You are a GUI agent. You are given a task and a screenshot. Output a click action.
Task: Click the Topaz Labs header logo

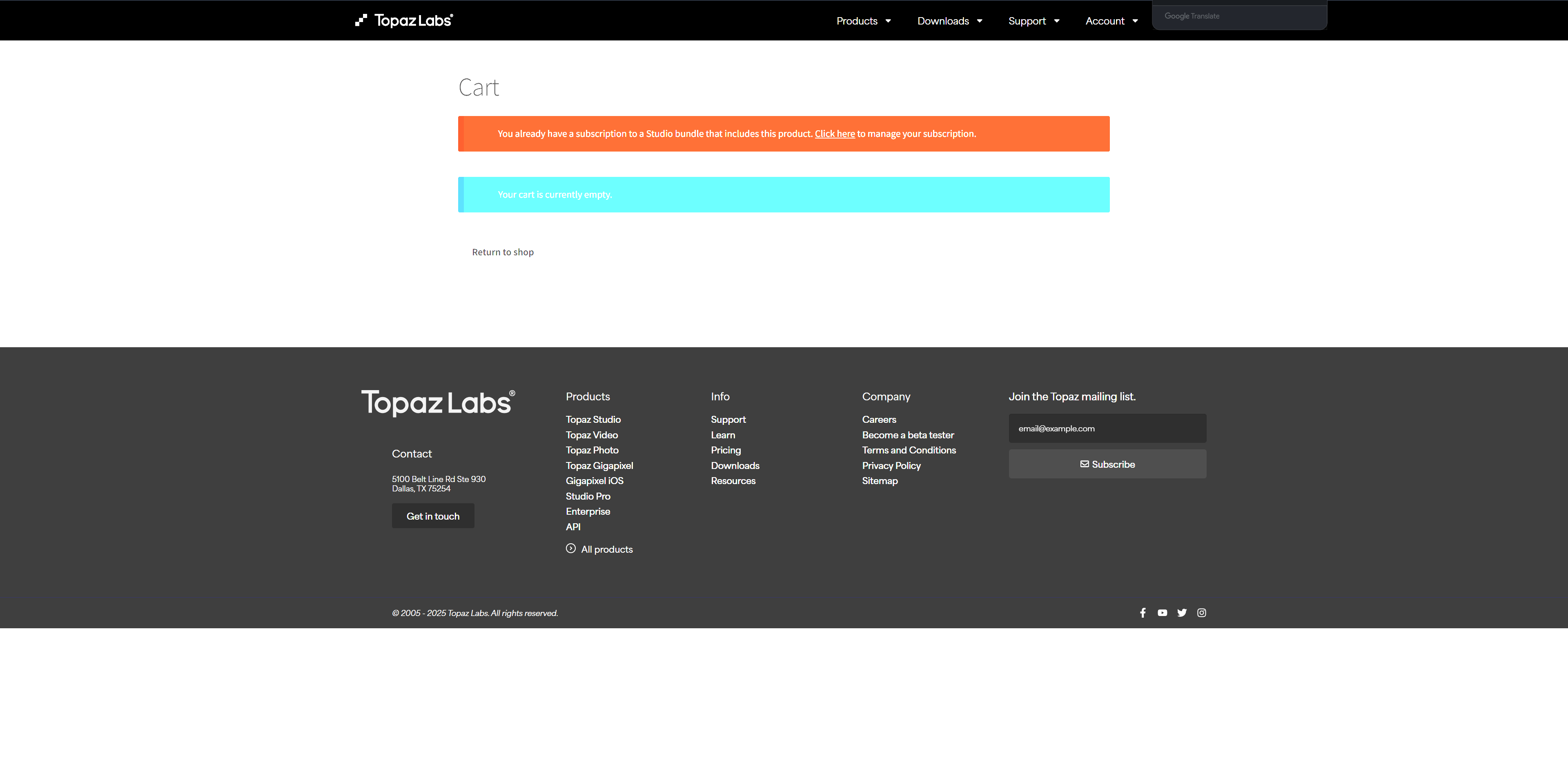pos(404,21)
